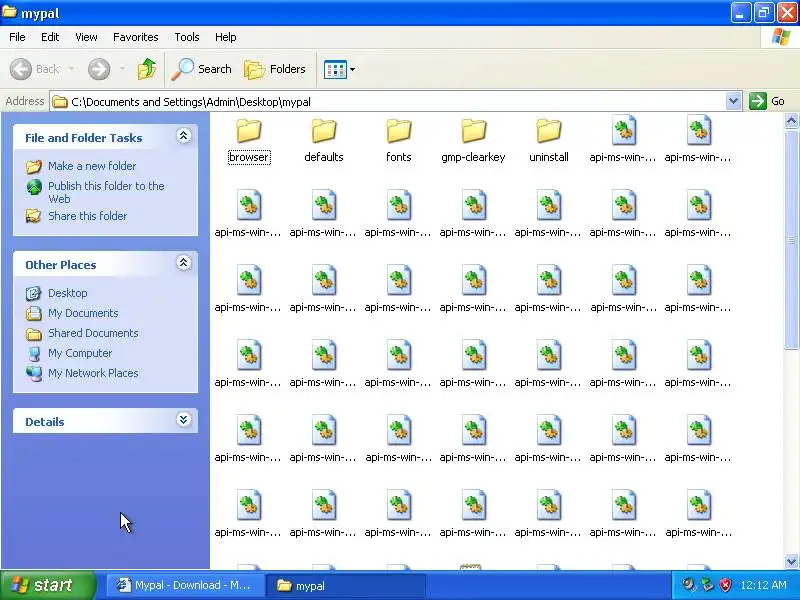Click the Windows Start button
The width and height of the screenshot is (800, 600).
tap(48, 585)
